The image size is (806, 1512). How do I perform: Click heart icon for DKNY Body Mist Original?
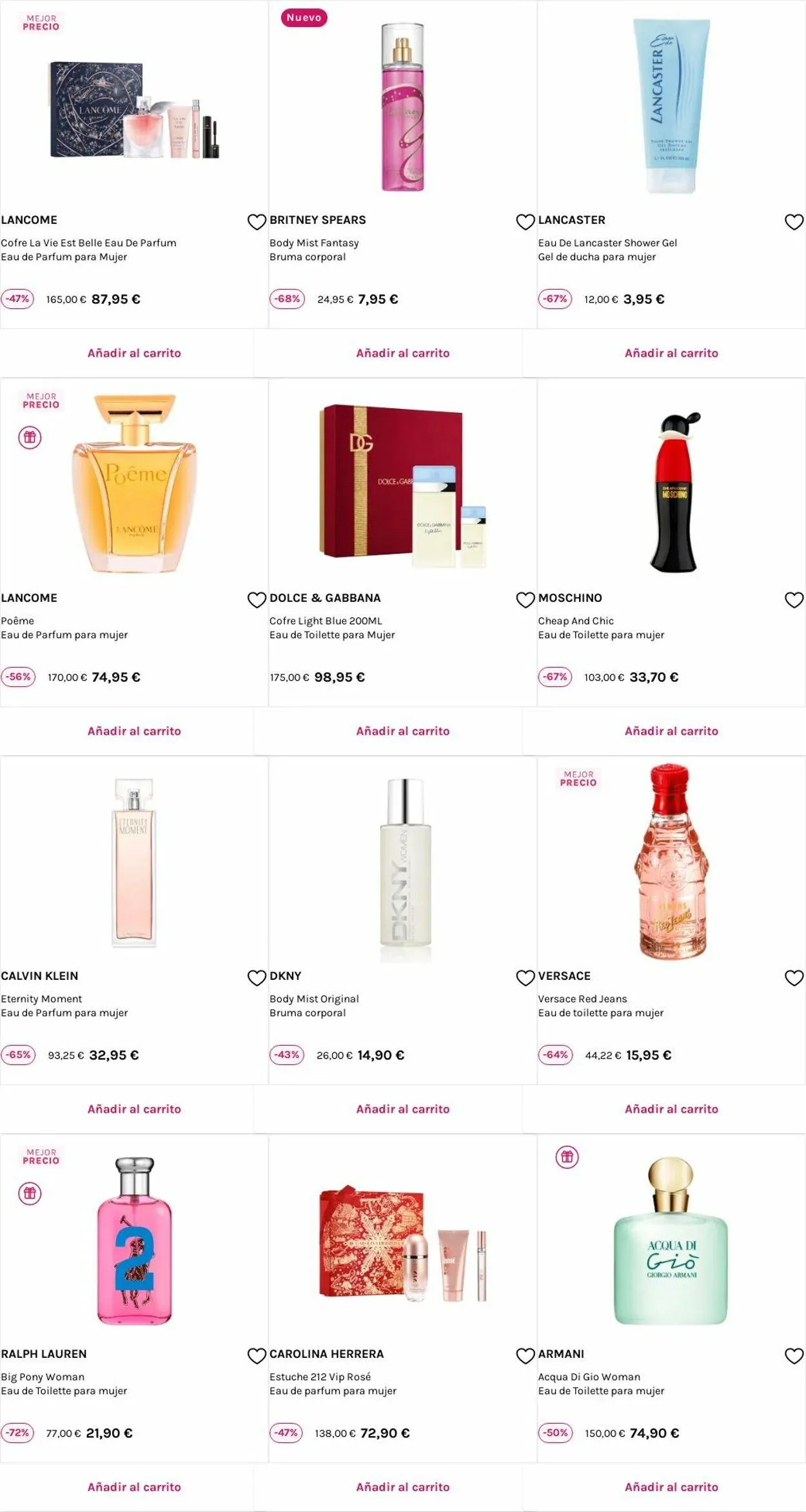coord(526,978)
